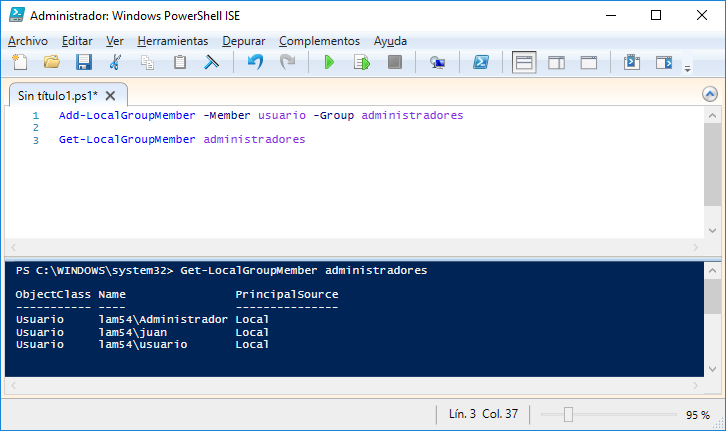Viewport: 726px width, 431px height.
Task: Click the Get-LocalGroupMember line in the script editor
Action: tap(181, 140)
